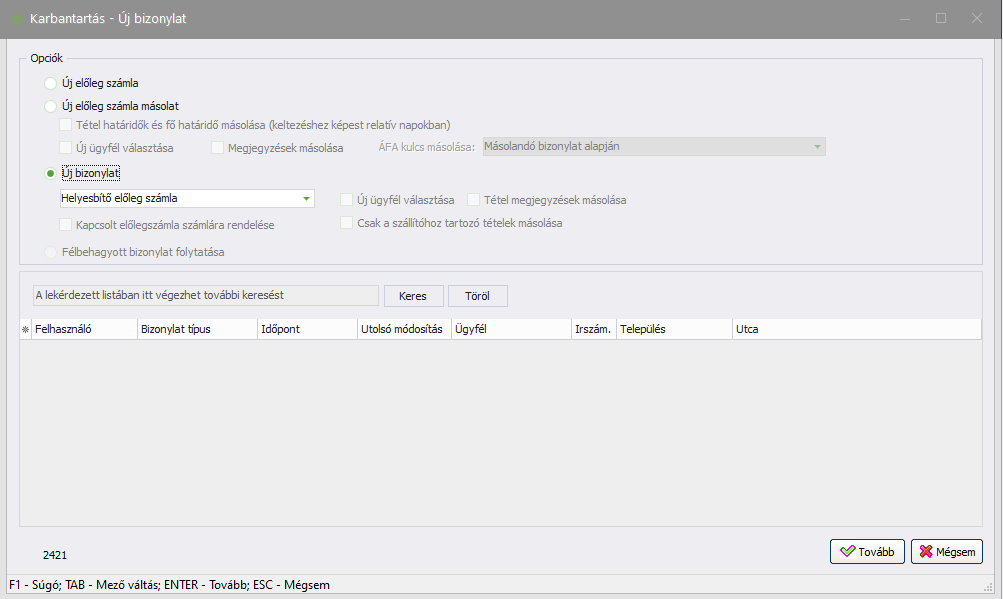Check Csak a szállítóhoz tartozó tételek másolása
Image resolution: width=1003 pixels, height=599 pixels.
point(347,223)
